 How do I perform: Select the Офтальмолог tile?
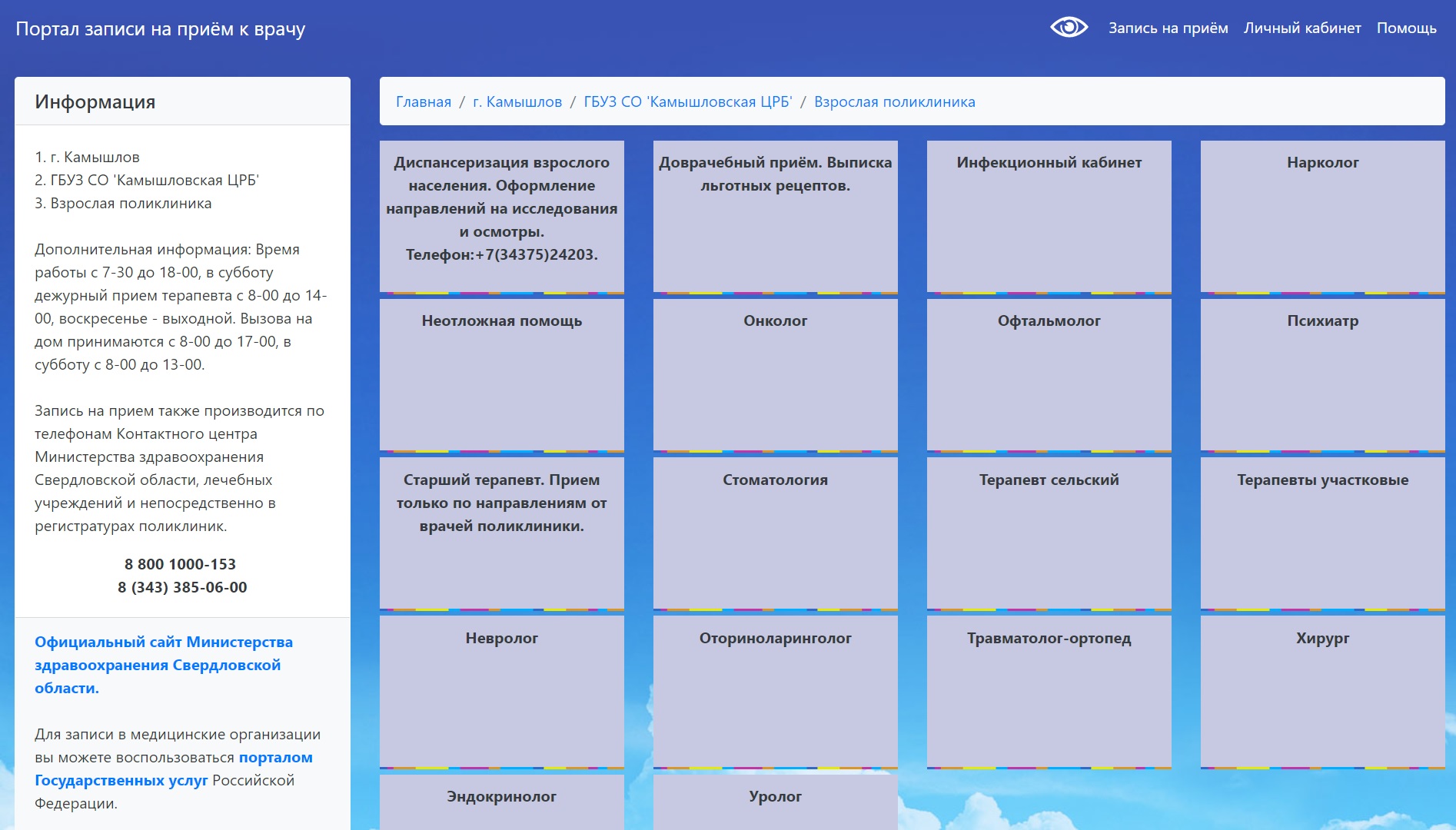(x=1049, y=373)
